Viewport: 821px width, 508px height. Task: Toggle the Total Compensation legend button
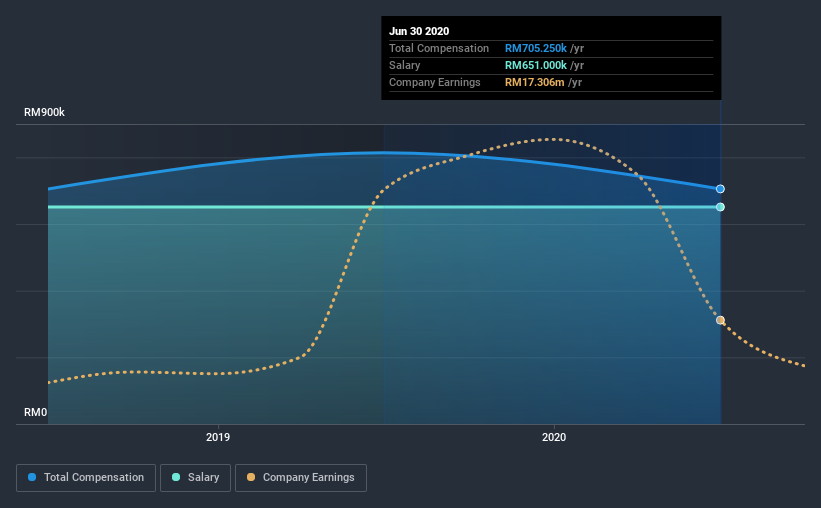[86, 478]
